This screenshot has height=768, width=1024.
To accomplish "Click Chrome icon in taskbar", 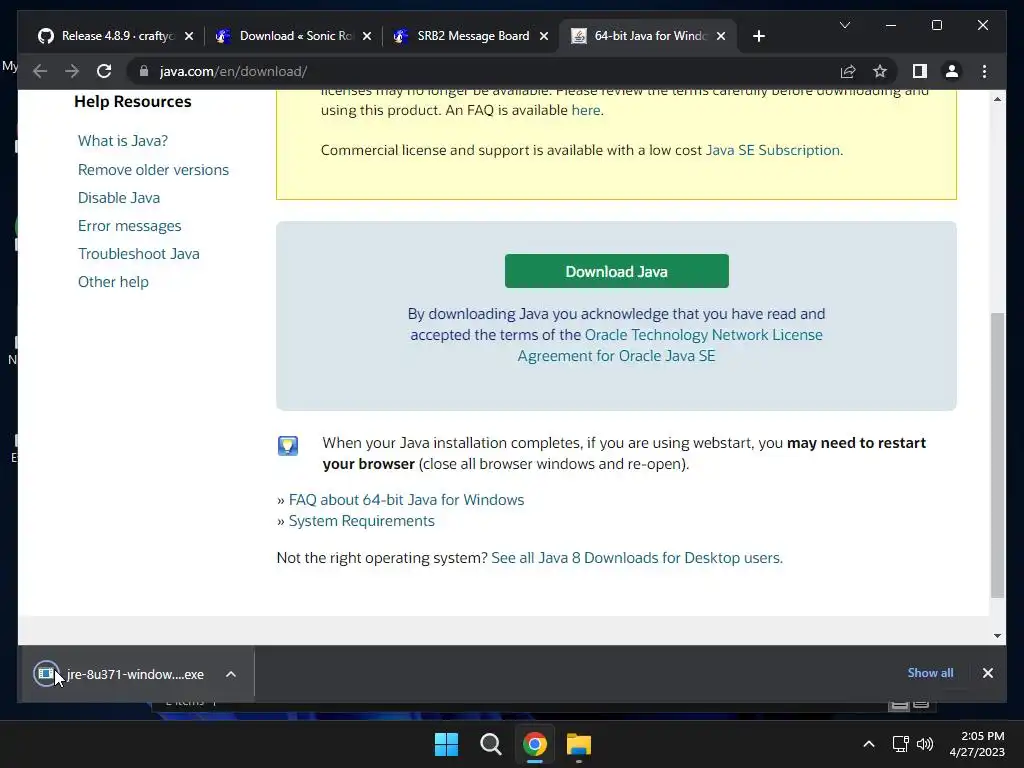I will pos(534,744).
